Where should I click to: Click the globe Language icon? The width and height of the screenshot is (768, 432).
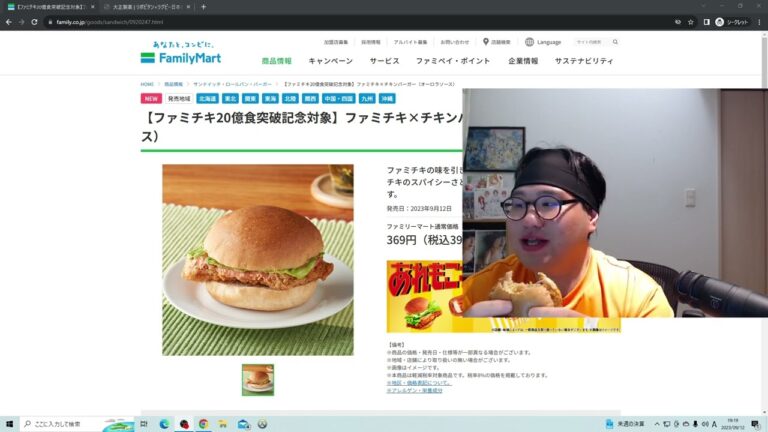click(x=529, y=42)
